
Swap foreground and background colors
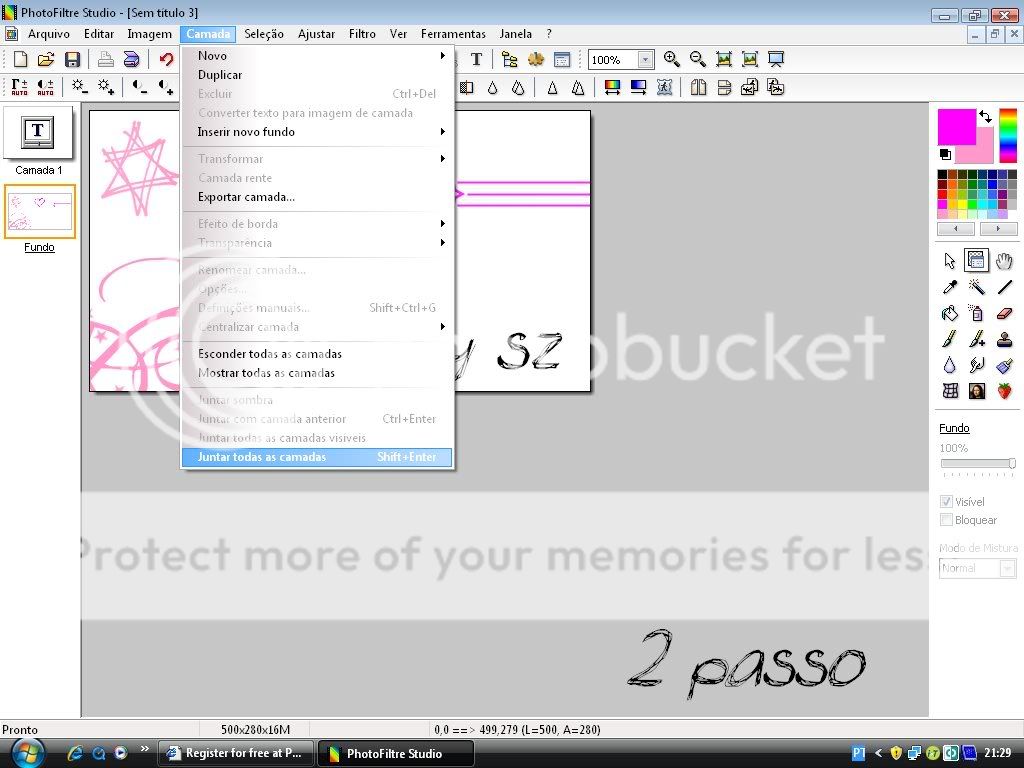[985, 117]
